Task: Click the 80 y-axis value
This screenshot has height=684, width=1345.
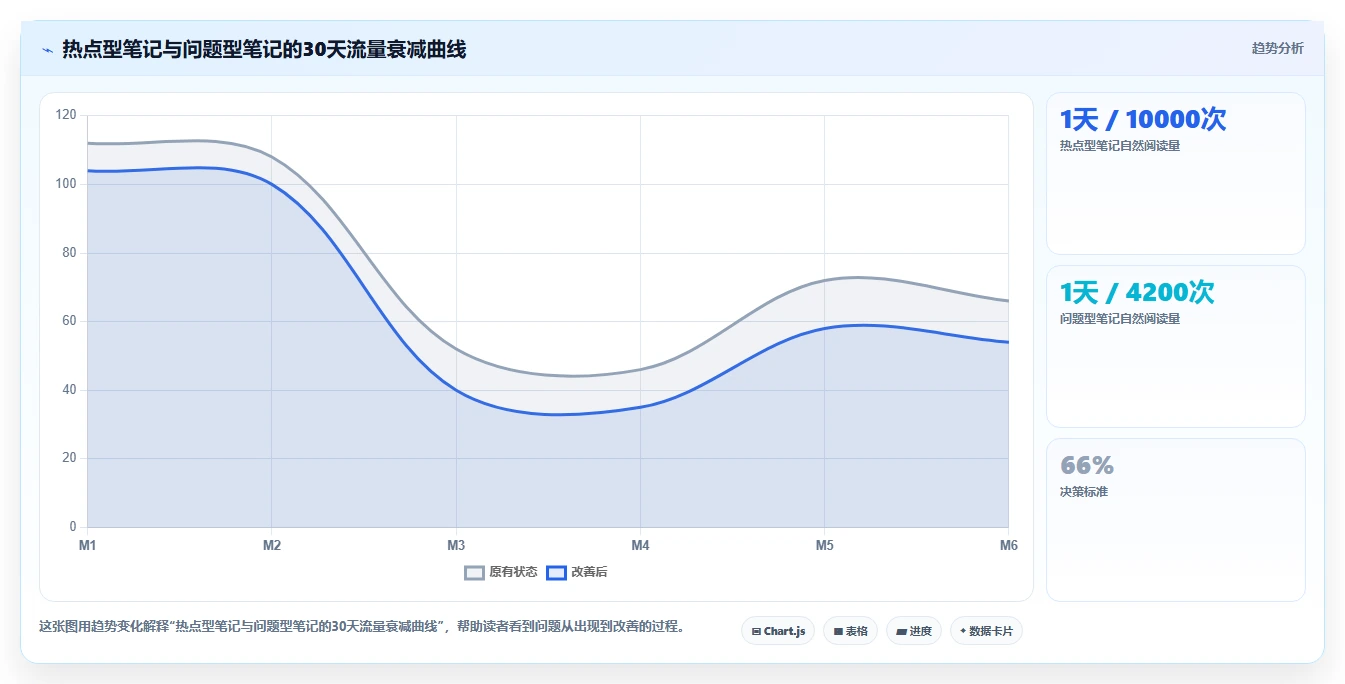Action: tap(69, 253)
